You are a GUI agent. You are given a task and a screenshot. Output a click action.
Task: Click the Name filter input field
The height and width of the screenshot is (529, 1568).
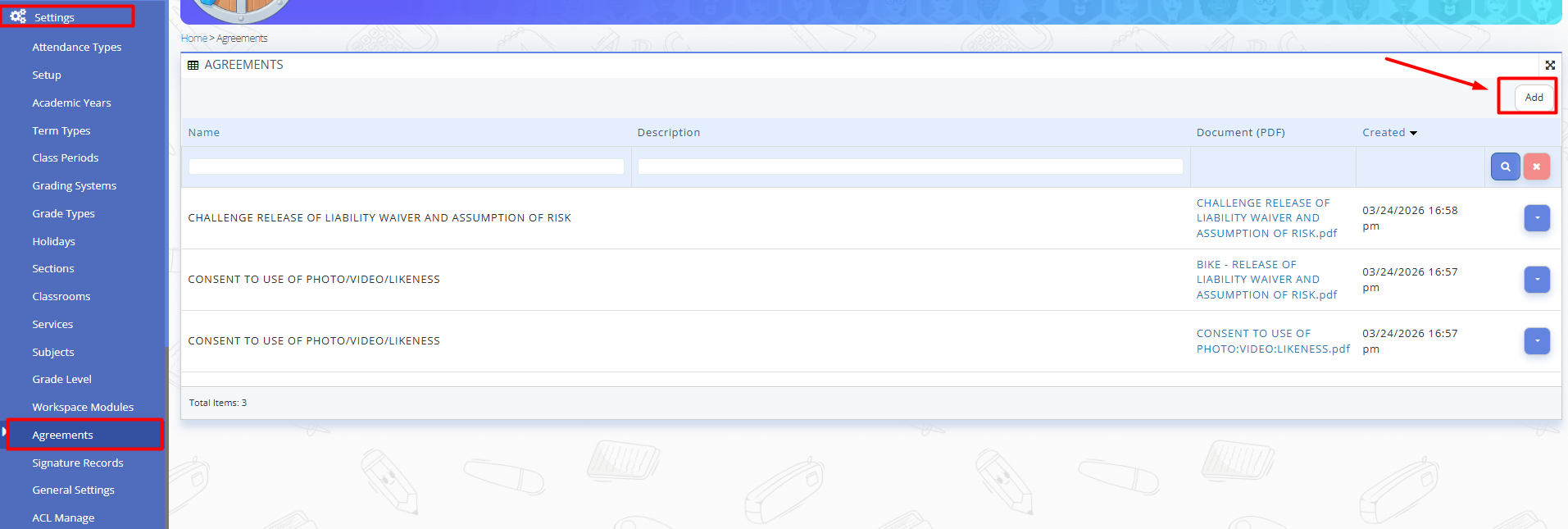[406, 166]
